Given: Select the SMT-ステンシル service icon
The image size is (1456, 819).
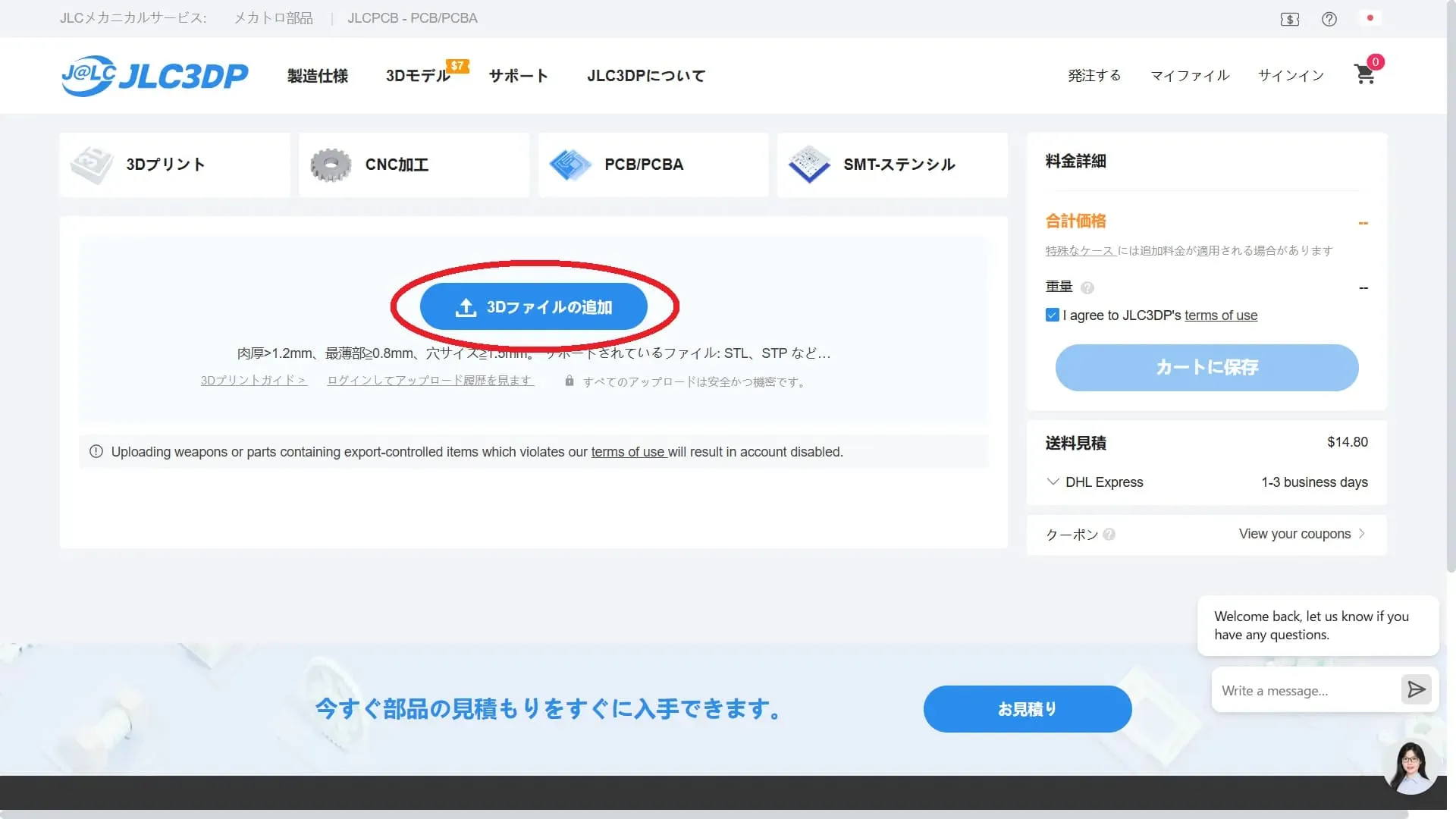Looking at the screenshot, I should (808, 165).
